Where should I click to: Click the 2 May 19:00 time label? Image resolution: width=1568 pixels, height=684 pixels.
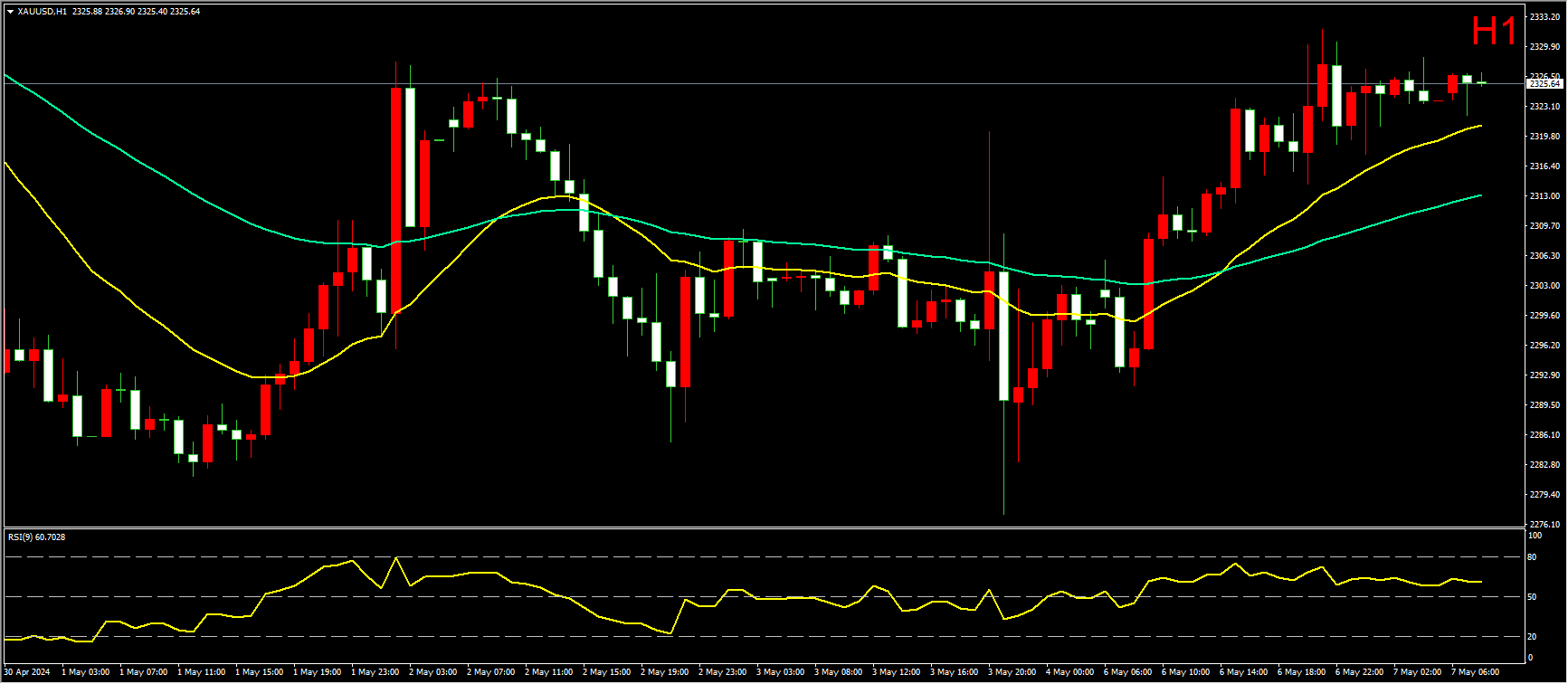[x=665, y=672]
